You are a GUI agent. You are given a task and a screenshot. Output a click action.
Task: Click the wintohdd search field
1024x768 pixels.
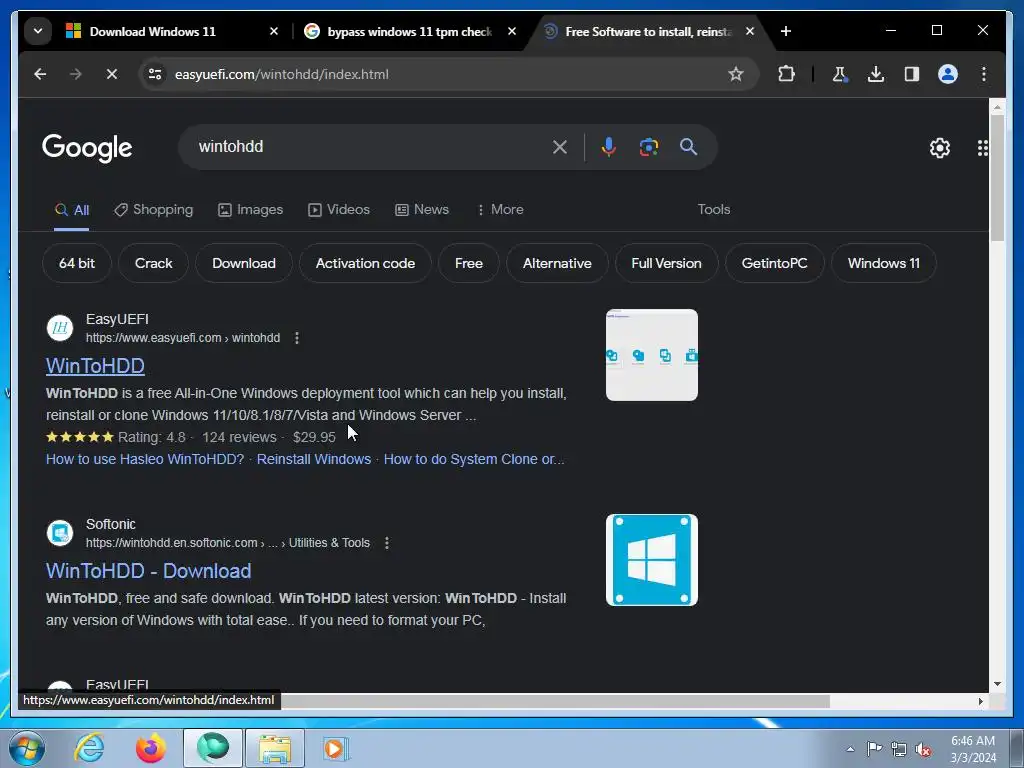[369, 147]
